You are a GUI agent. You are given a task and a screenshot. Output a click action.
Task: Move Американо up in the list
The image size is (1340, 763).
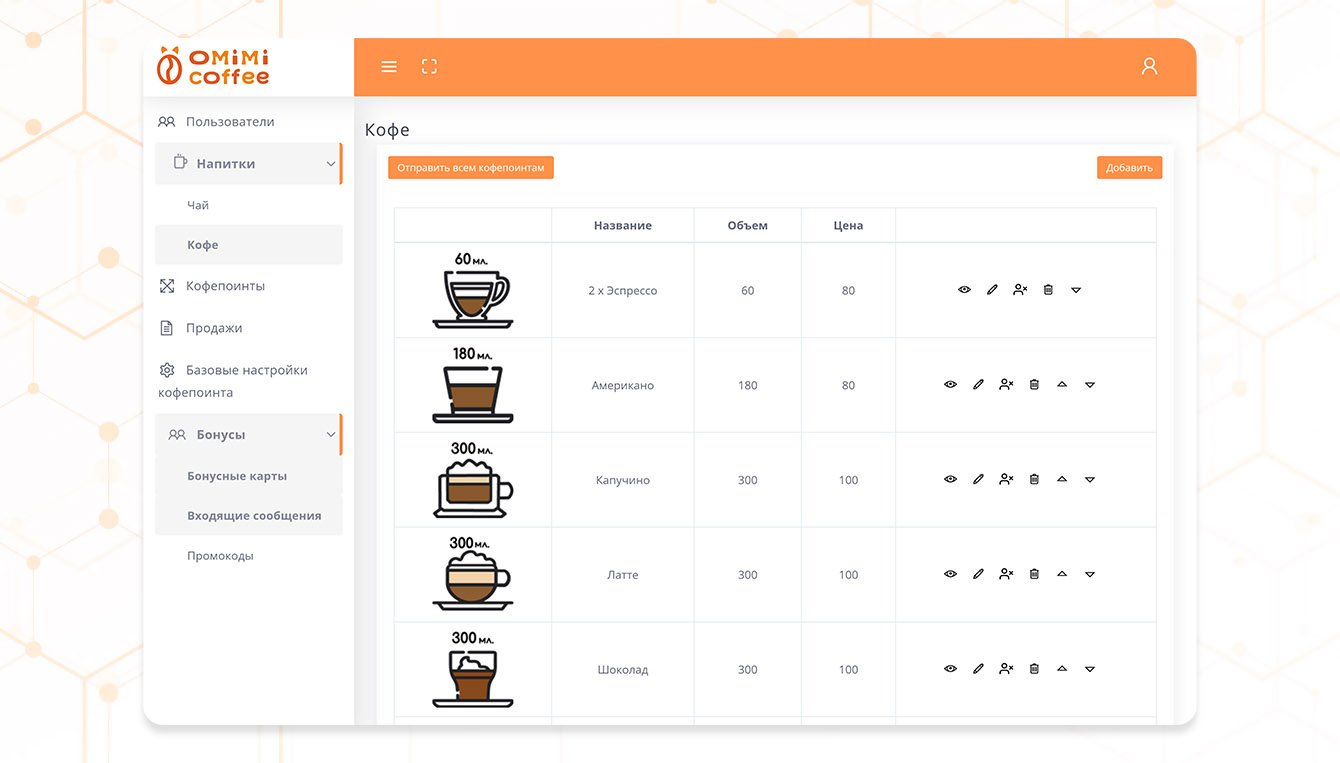coord(1062,385)
